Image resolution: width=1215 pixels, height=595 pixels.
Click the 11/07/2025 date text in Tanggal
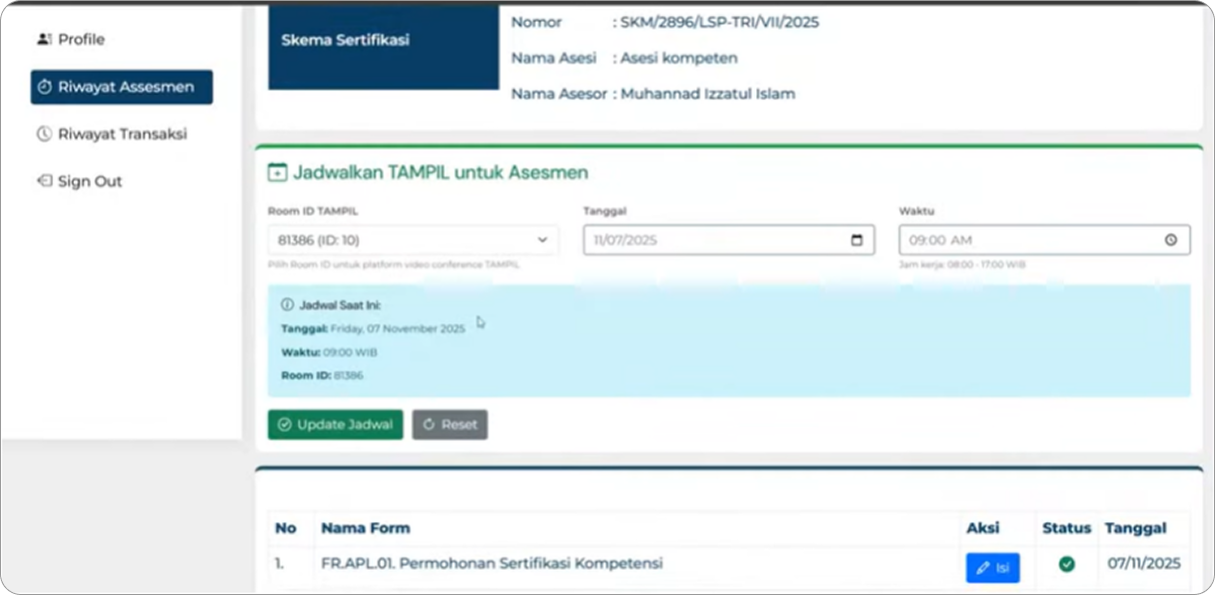625,240
